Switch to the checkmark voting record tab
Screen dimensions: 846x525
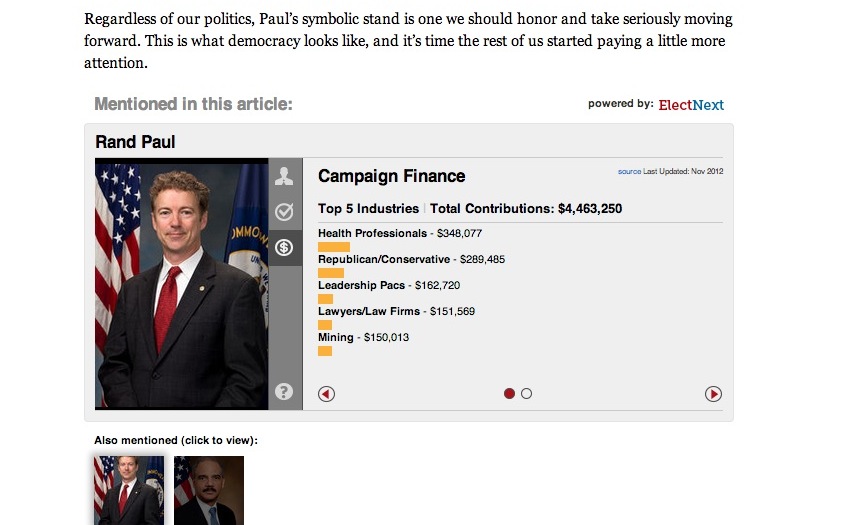click(x=285, y=211)
